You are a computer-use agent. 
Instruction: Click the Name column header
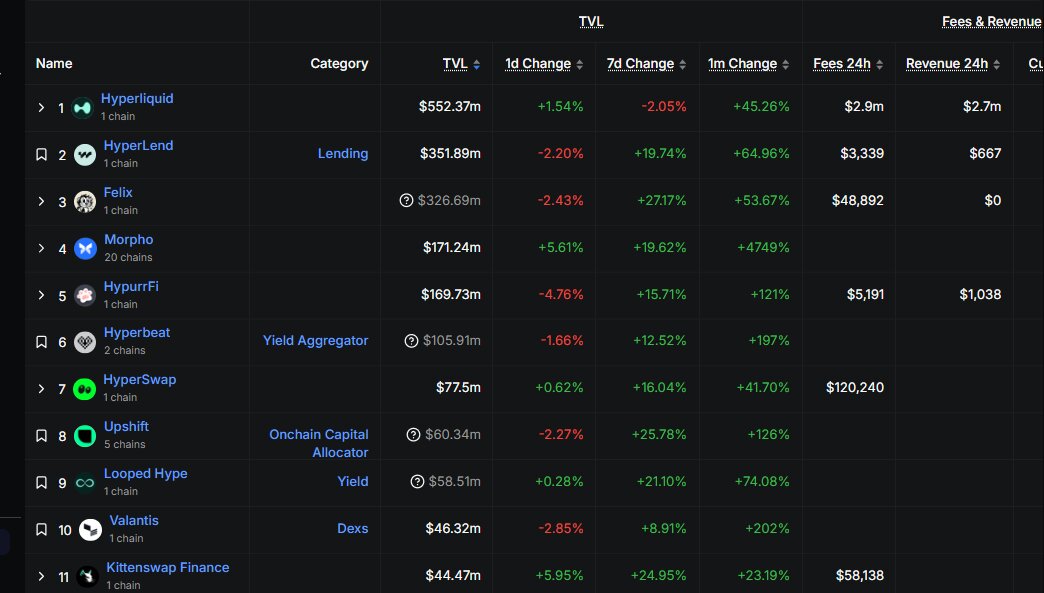(54, 64)
